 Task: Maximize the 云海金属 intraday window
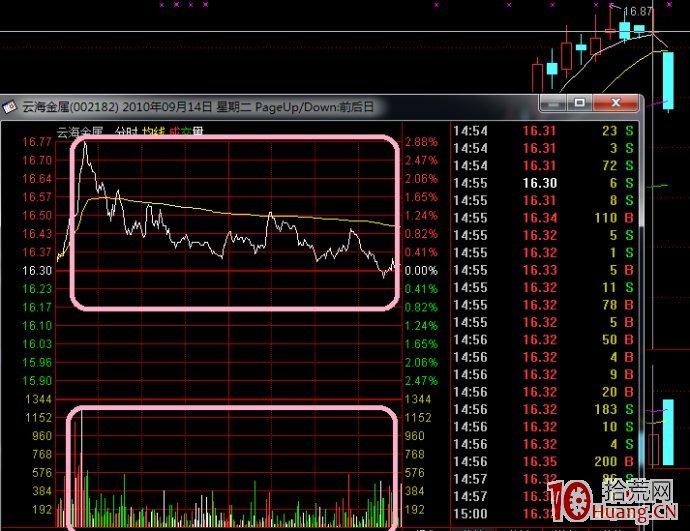point(580,103)
